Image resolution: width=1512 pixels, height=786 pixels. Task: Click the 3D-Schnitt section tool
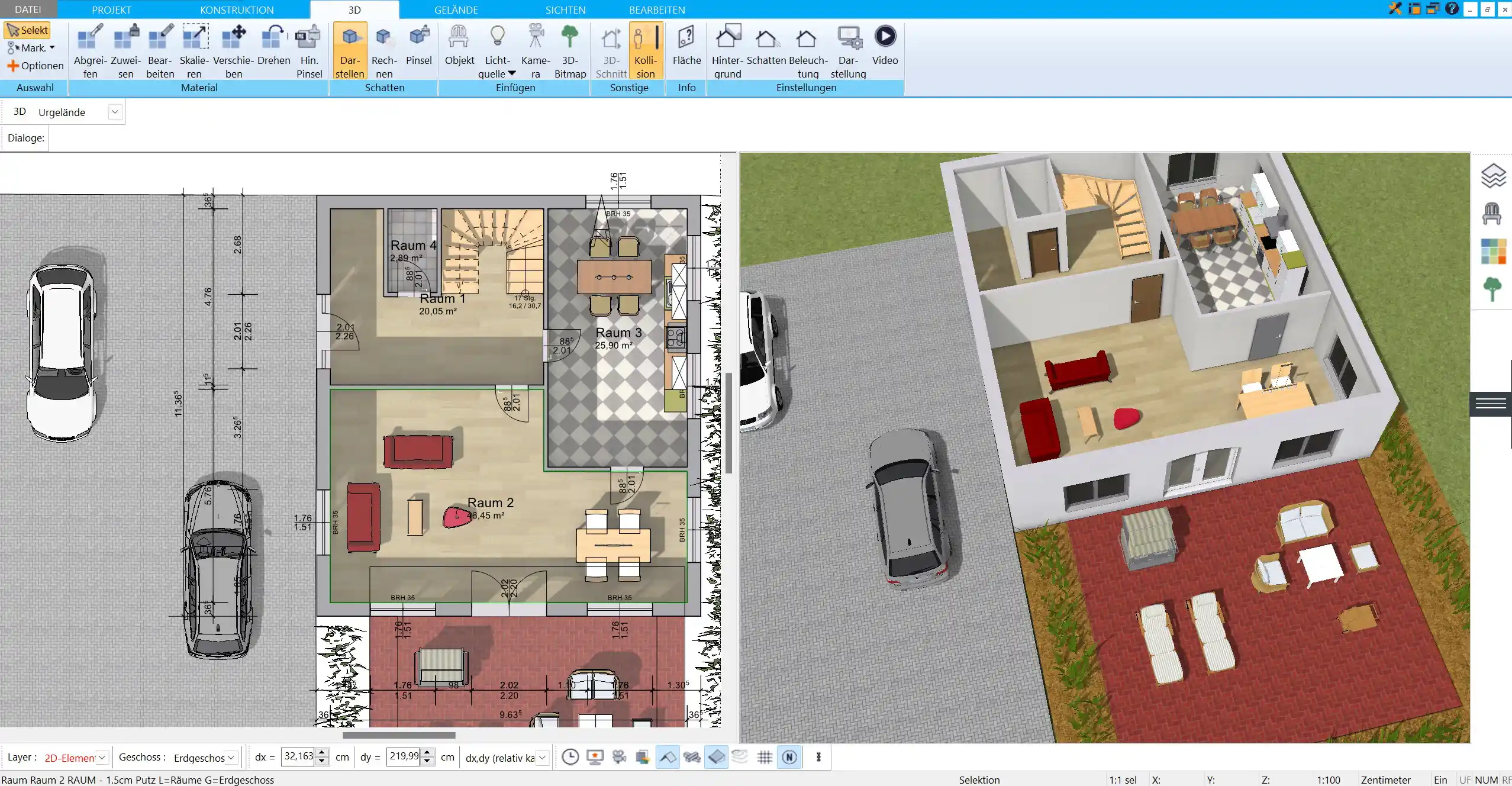pos(611,50)
